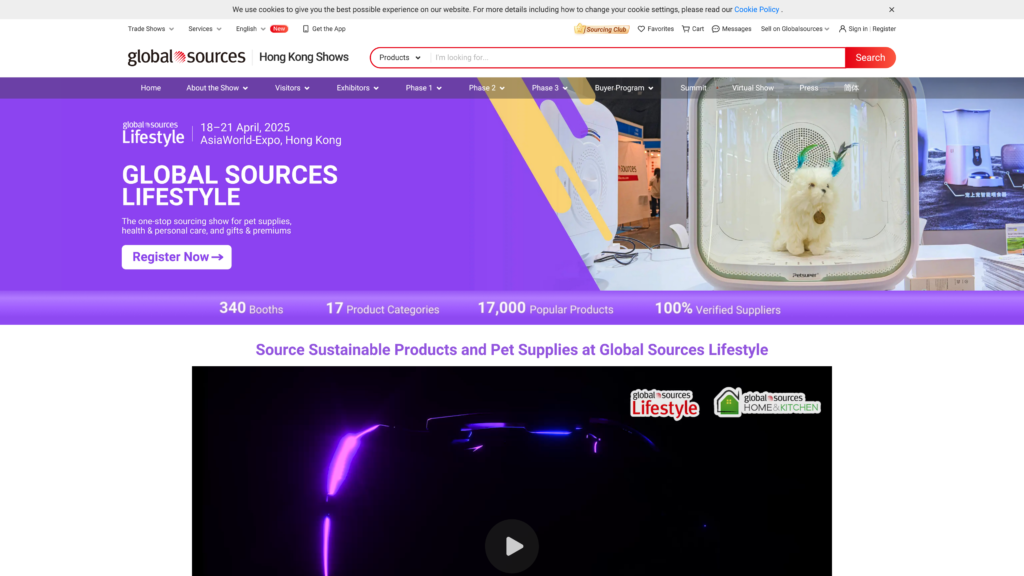The width and height of the screenshot is (1024, 576).
Task: Expand the Phase 2 menu
Action: [487, 88]
